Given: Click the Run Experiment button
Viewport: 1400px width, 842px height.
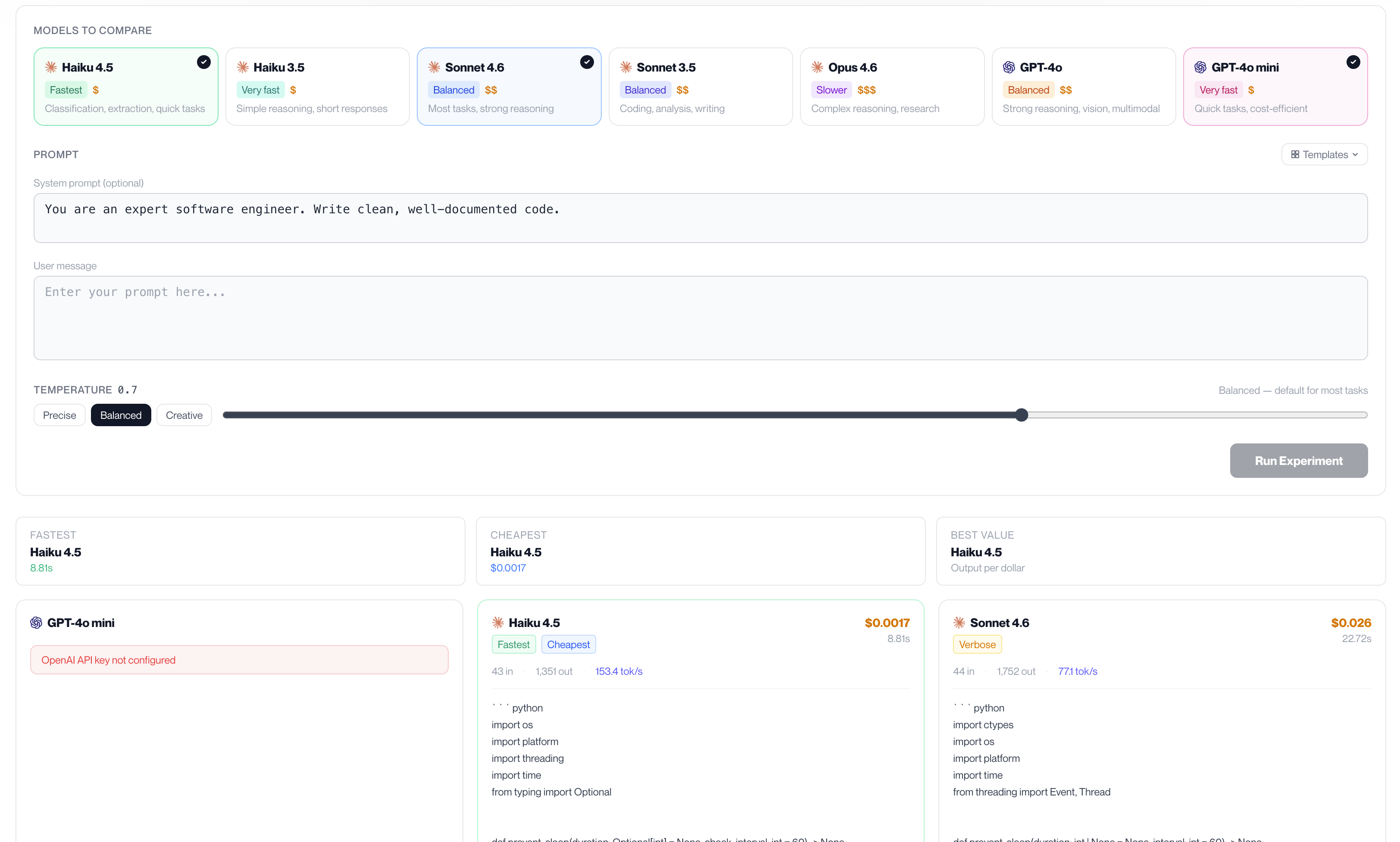Looking at the screenshot, I should coord(1298,460).
